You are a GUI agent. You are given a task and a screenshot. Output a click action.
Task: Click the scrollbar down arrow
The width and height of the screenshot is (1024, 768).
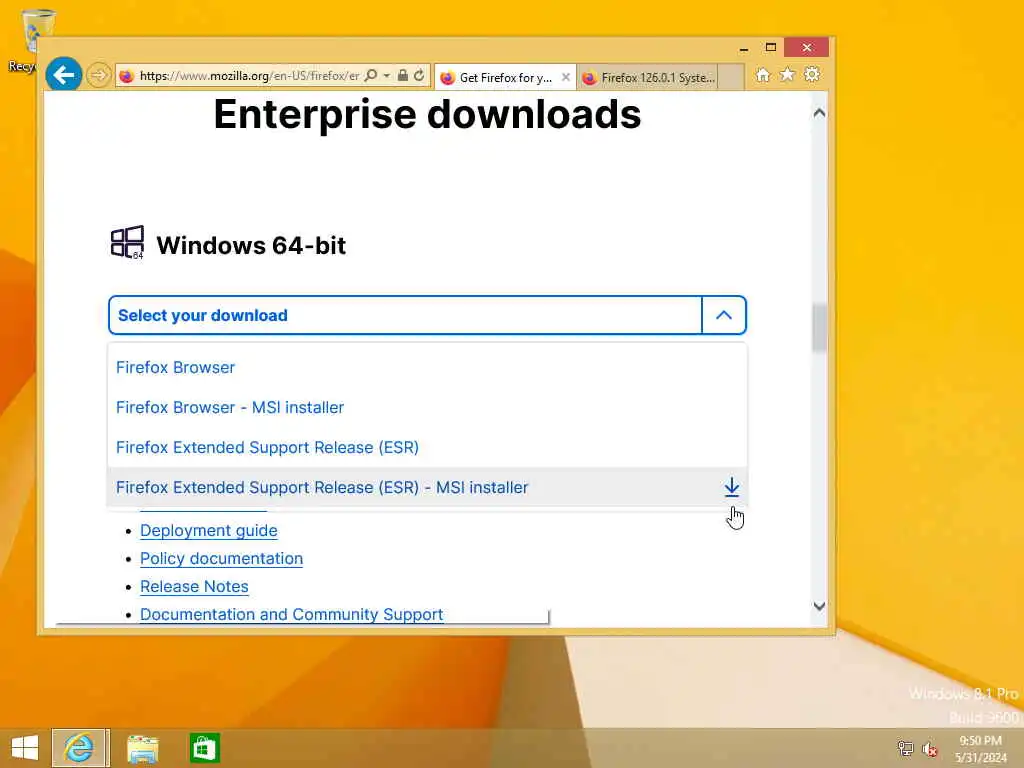tap(819, 606)
